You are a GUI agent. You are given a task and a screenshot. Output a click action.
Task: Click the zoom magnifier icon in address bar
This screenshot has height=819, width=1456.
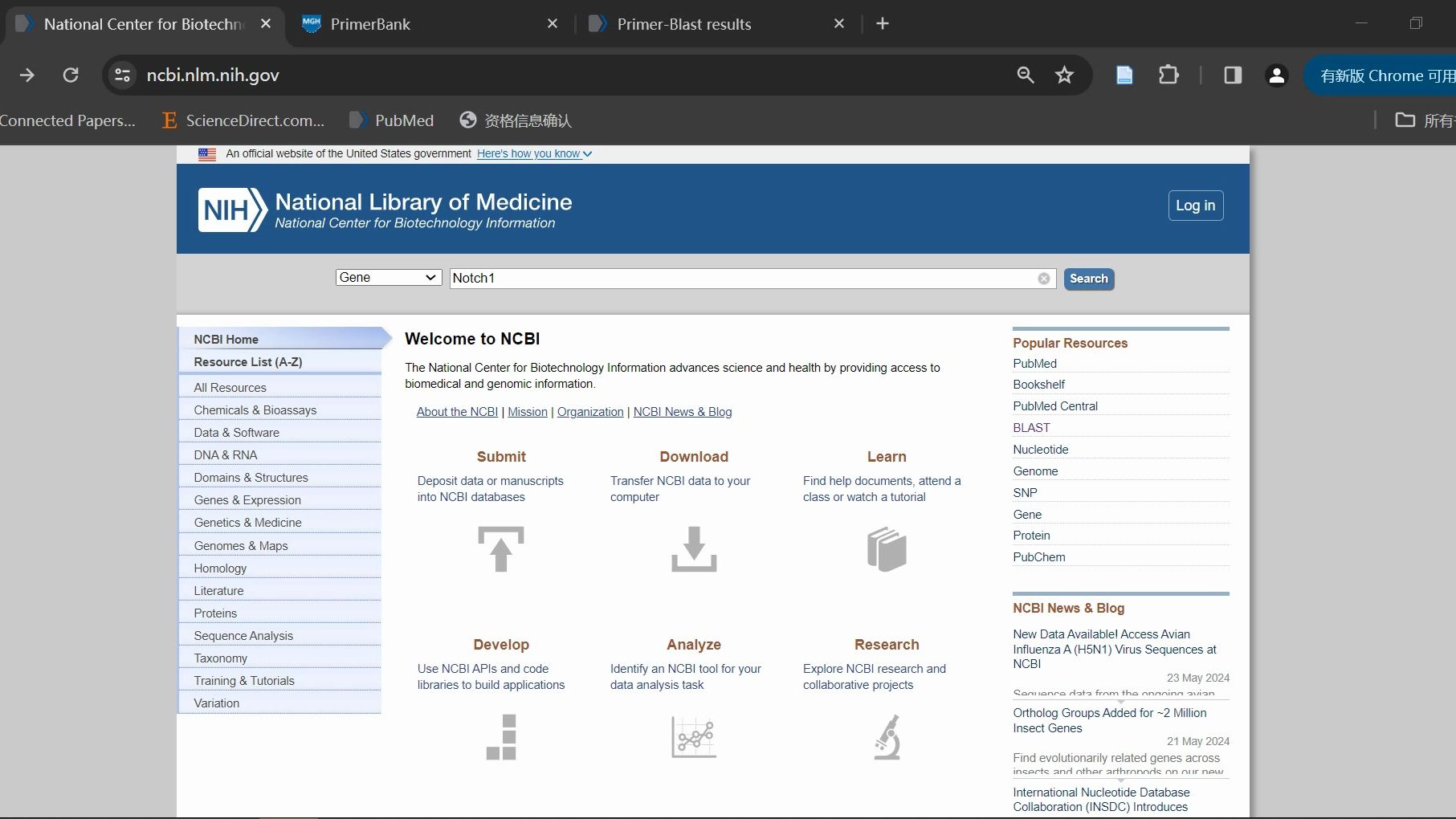(x=1026, y=75)
